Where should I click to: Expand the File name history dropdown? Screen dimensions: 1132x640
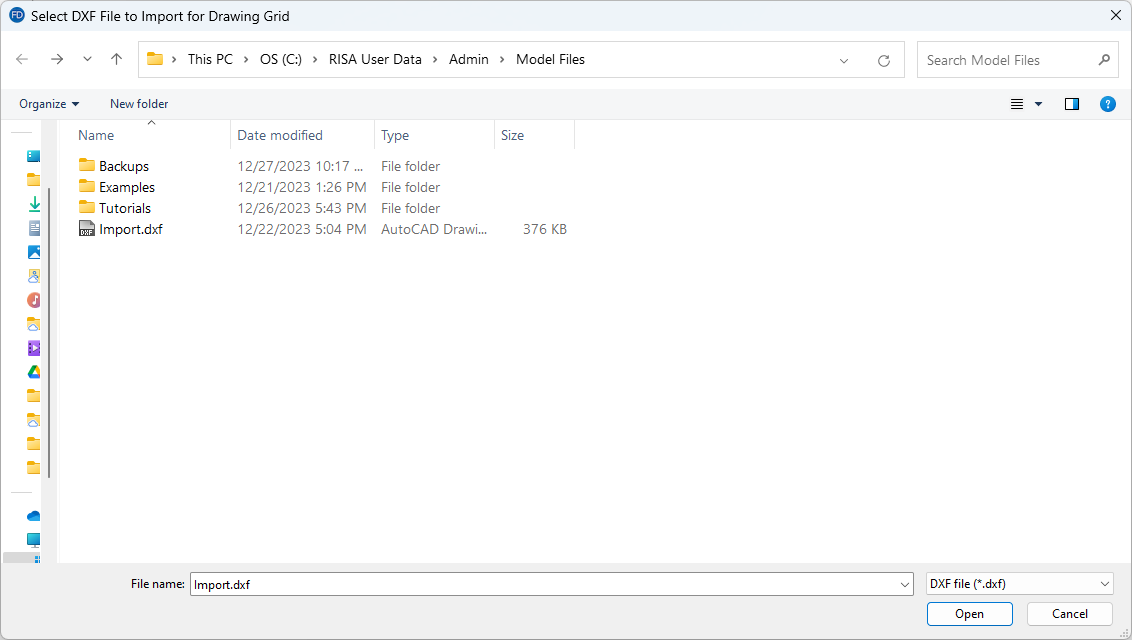click(905, 584)
